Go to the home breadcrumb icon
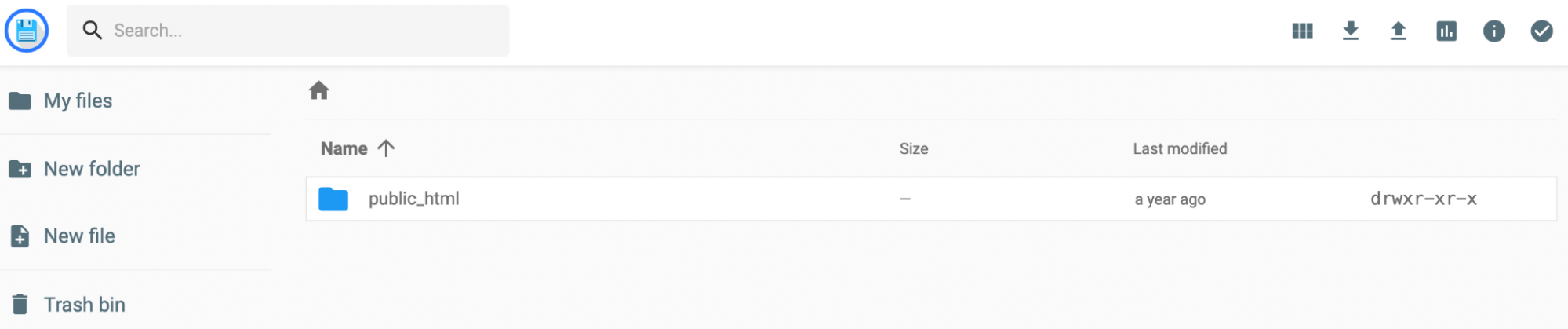 pyautogui.click(x=318, y=90)
